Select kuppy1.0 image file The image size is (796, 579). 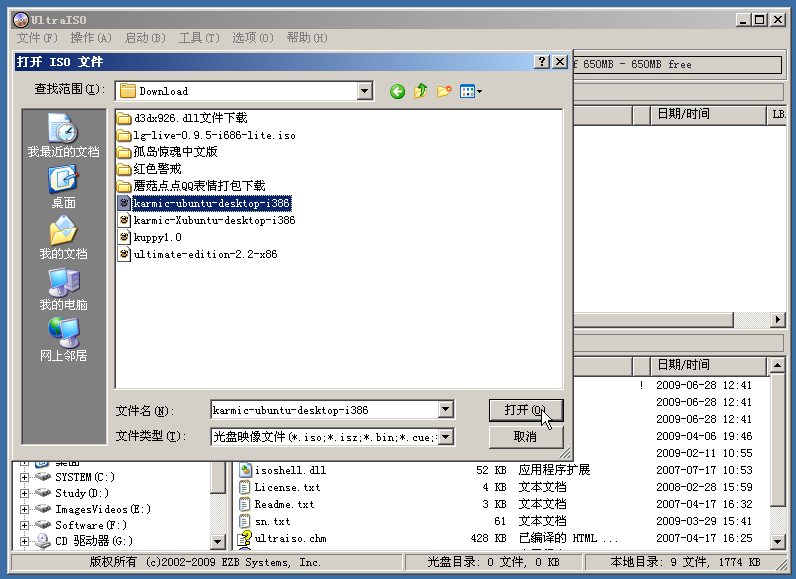pyautogui.click(x=150, y=237)
